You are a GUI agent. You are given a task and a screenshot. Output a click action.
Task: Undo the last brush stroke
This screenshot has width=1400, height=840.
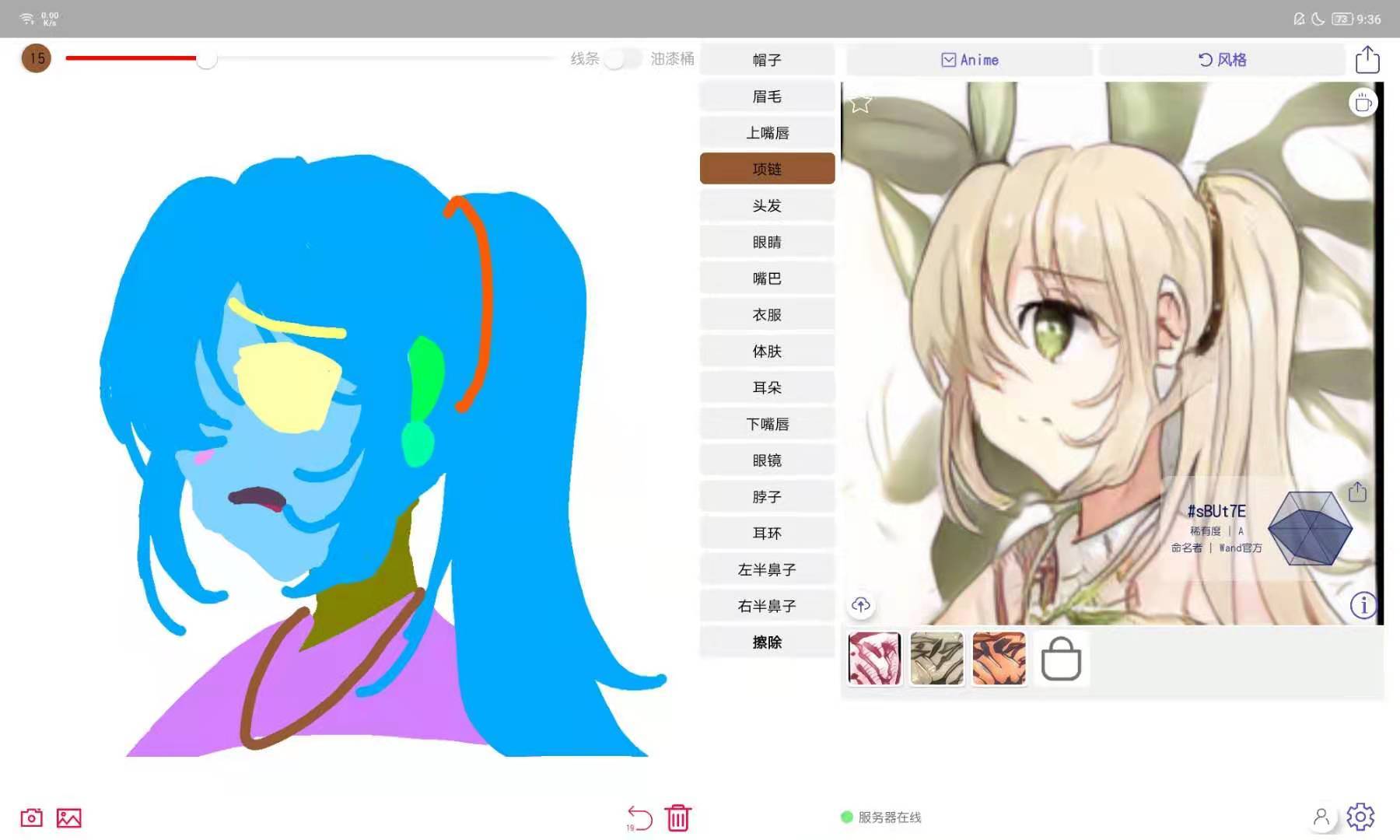tap(639, 817)
